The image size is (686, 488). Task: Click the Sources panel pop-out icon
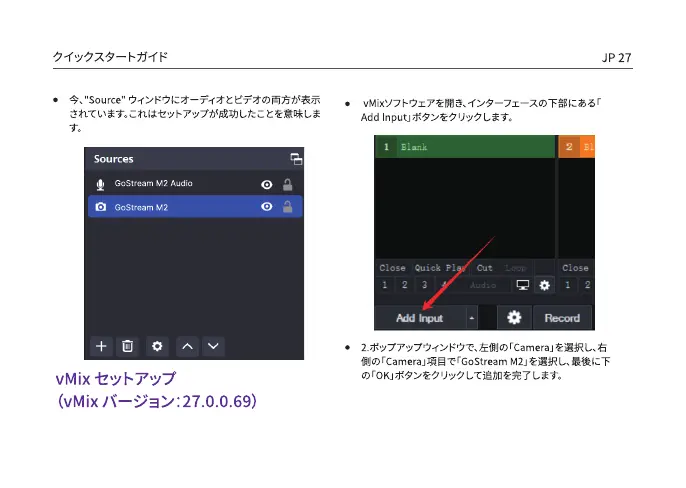296,159
